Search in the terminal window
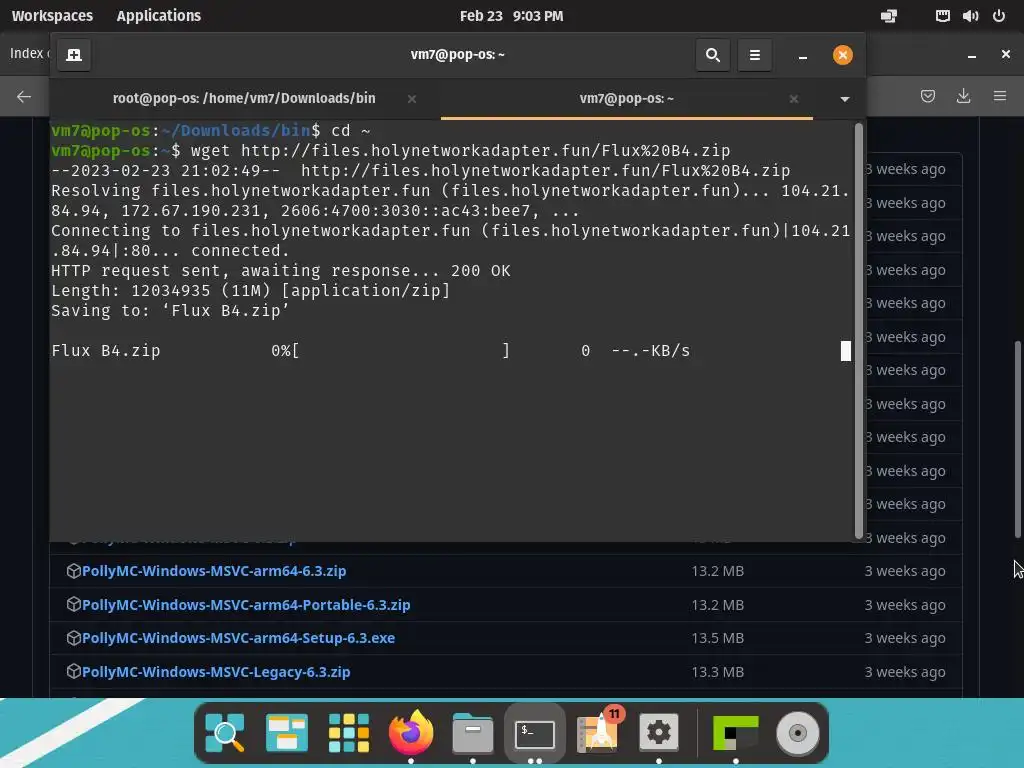This screenshot has height=768, width=1024. pyautogui.click(x=712, y=55)
